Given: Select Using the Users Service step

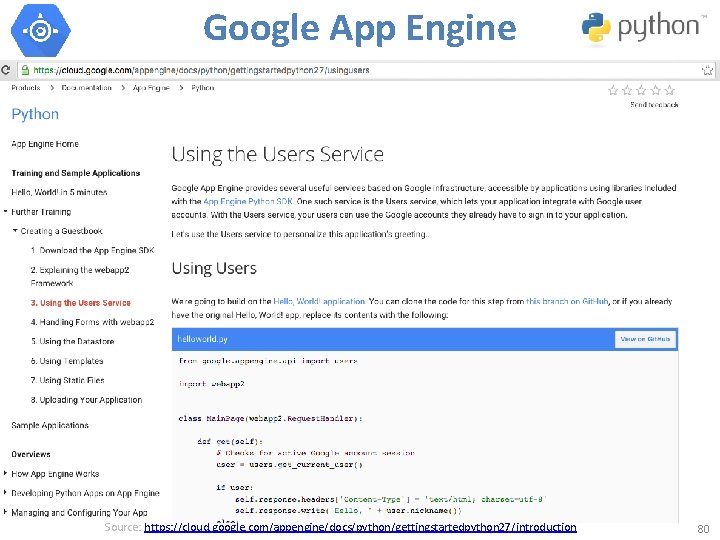Looking at the screenshot, I should (x=81, y=303).
